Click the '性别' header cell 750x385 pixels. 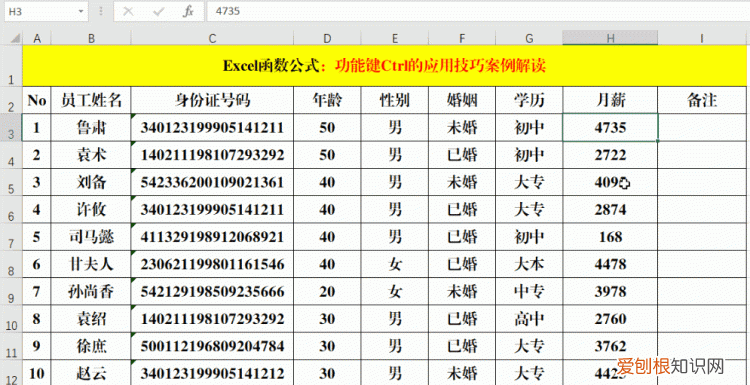[x=395, y=100]
